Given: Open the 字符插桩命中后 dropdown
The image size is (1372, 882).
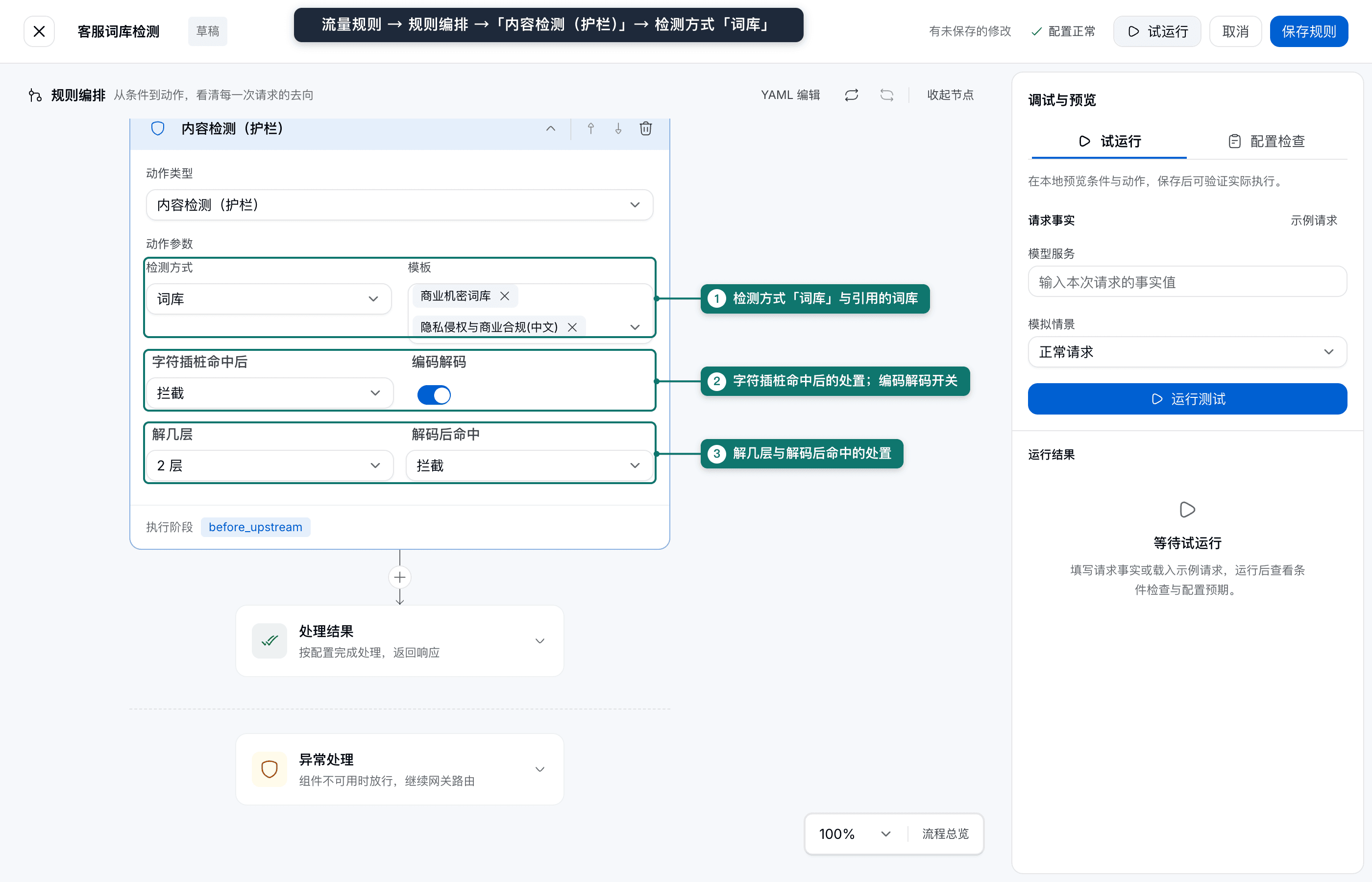Looking at the screenshot, I should [269, 393].
